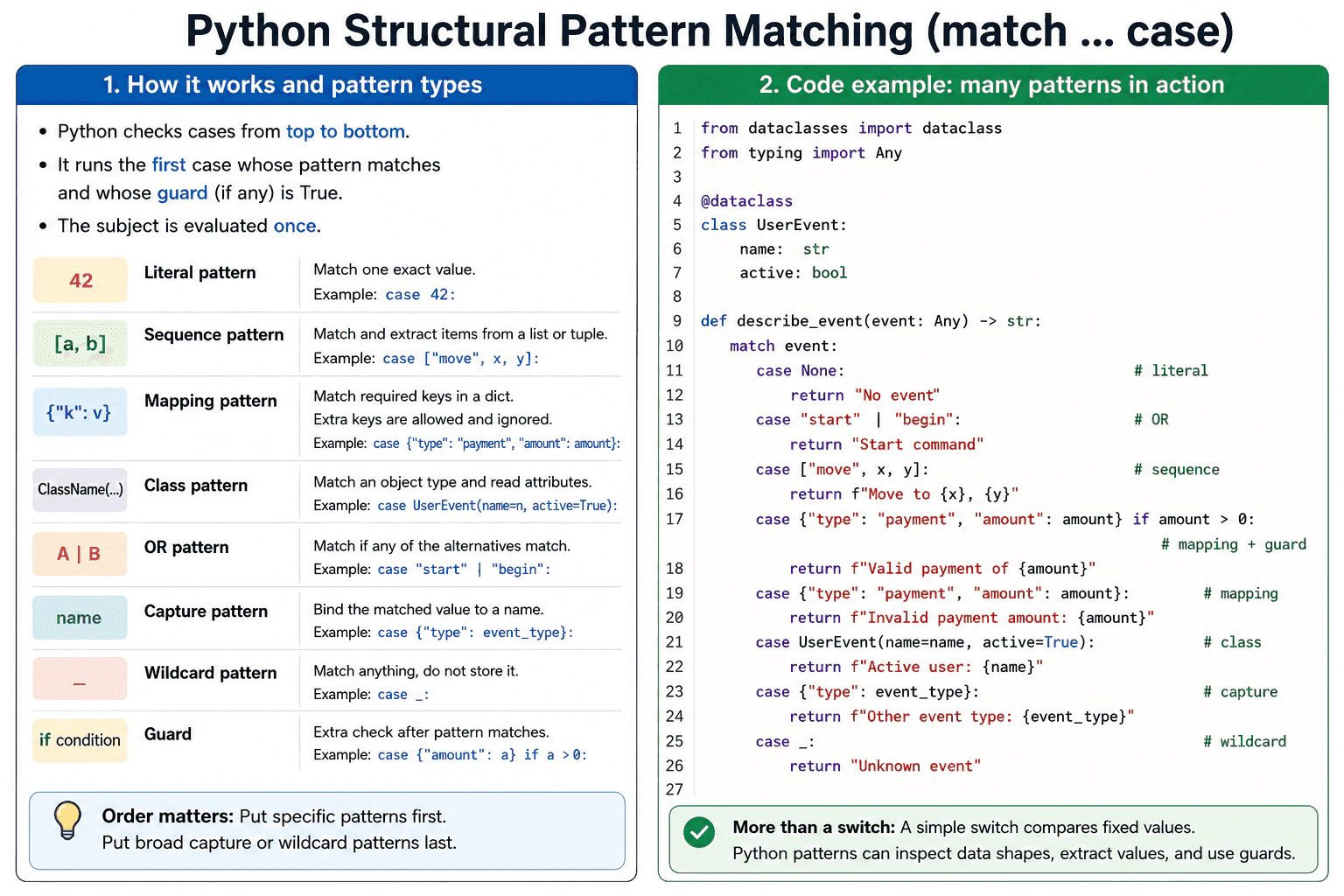Click code line number 27
Screen dimensions: 1344x896
[x=675, y=789]
